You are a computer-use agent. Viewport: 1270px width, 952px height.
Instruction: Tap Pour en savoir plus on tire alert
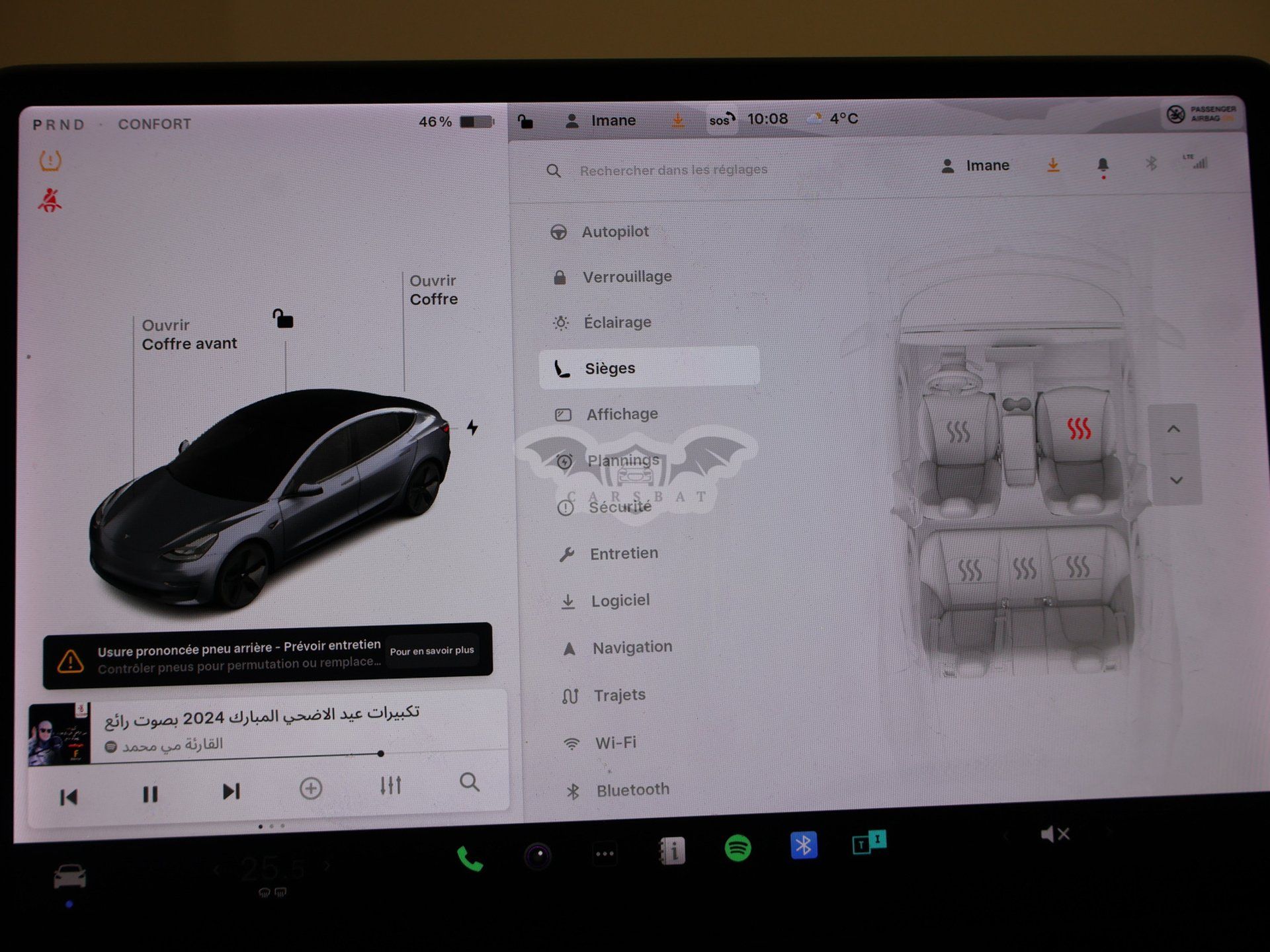pos(432,651)
